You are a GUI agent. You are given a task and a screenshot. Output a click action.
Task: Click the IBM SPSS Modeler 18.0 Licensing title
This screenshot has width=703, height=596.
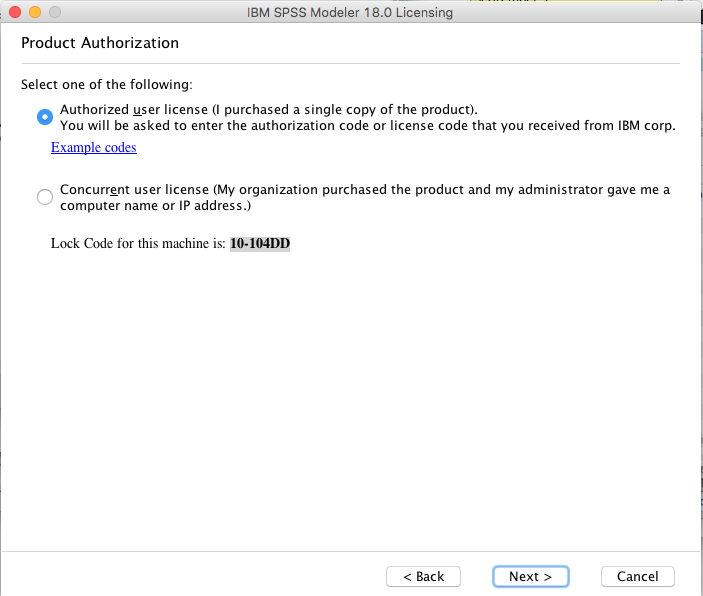point(349,13)
